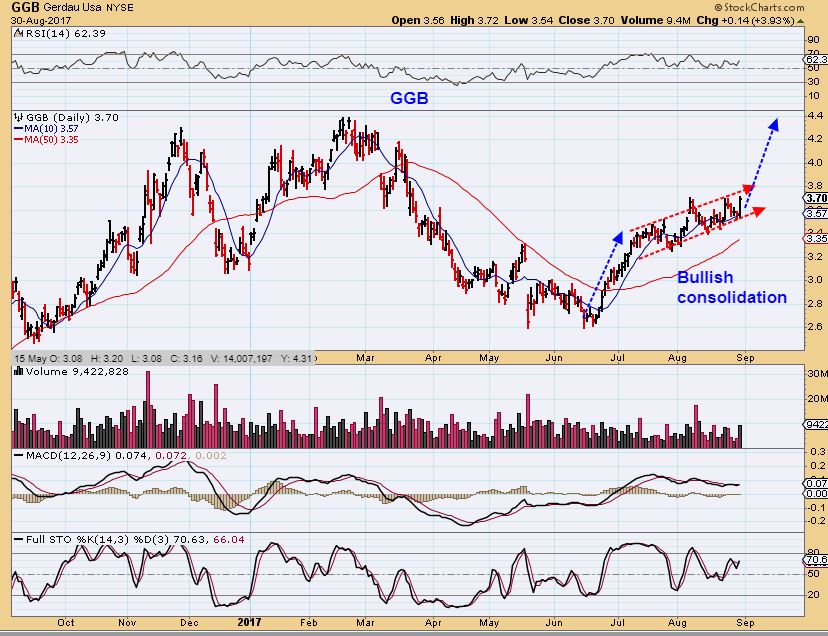Click the 0.072 MACD signal value
This screenshot has height=636, width=828.
pyautogui.click(x=172, y=455)
